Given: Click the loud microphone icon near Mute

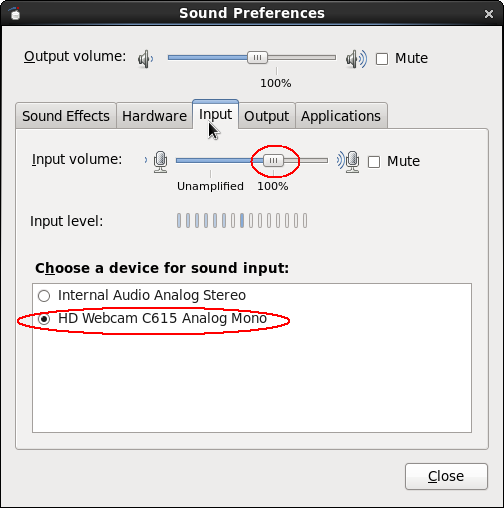Looking at the screenshot, I should coord(348,161).
